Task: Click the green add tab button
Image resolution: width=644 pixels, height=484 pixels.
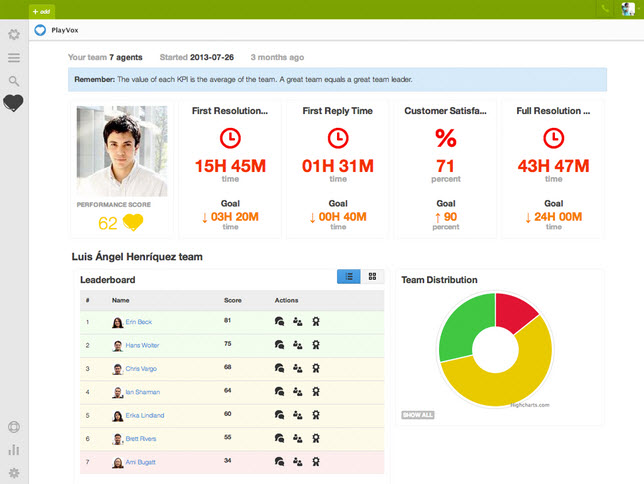Action: (x=42, y=10)
